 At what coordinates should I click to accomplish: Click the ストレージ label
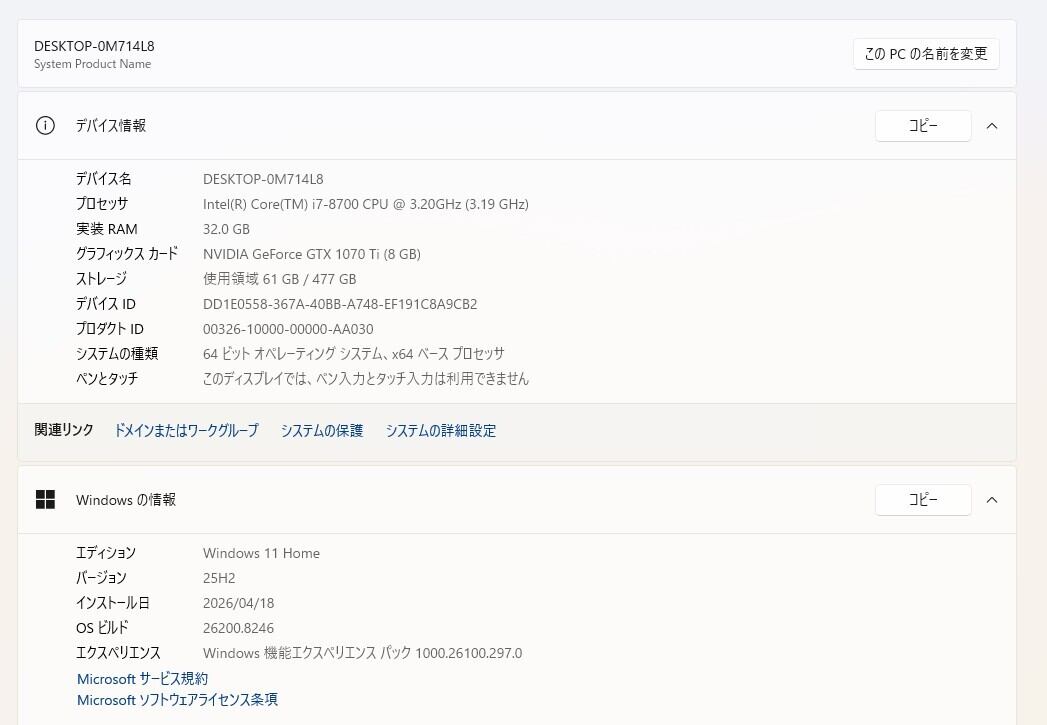(101, 279)
